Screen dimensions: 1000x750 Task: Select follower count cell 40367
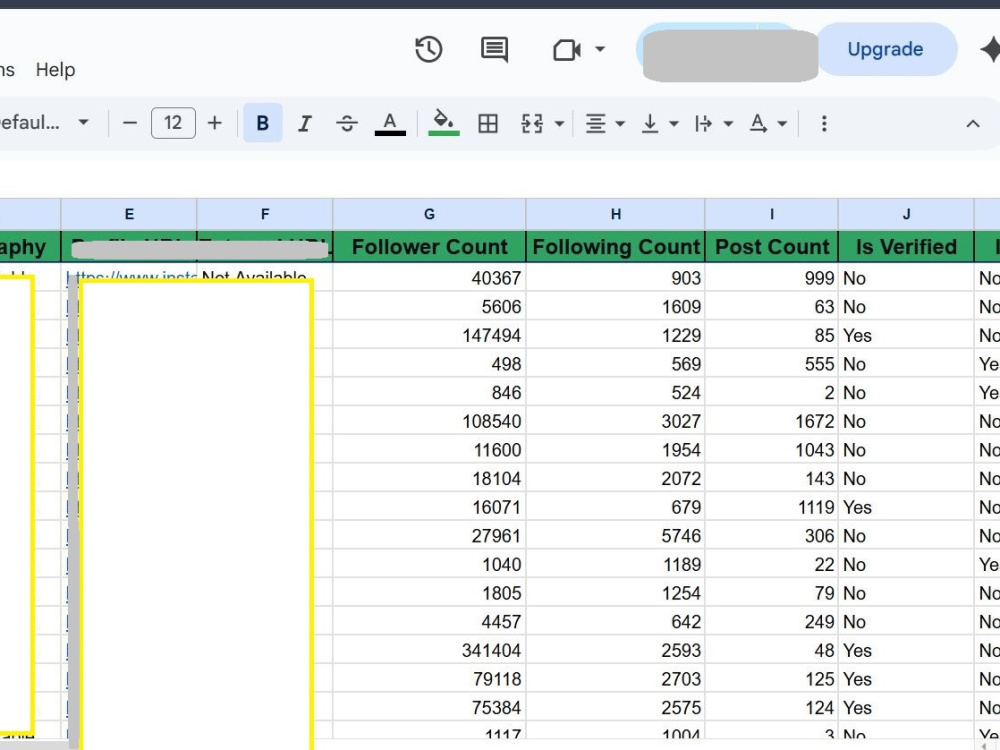tap(429, 278)
